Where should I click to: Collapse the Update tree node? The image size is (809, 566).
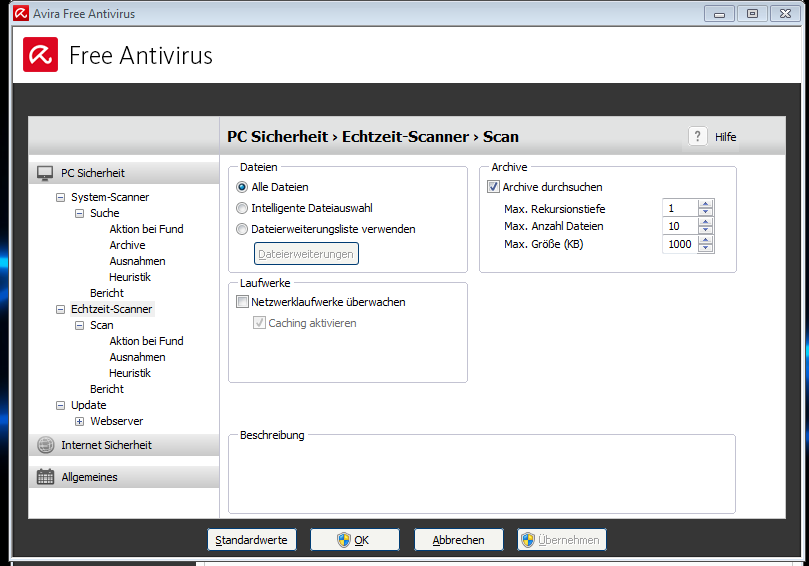(x=60, y=405)
